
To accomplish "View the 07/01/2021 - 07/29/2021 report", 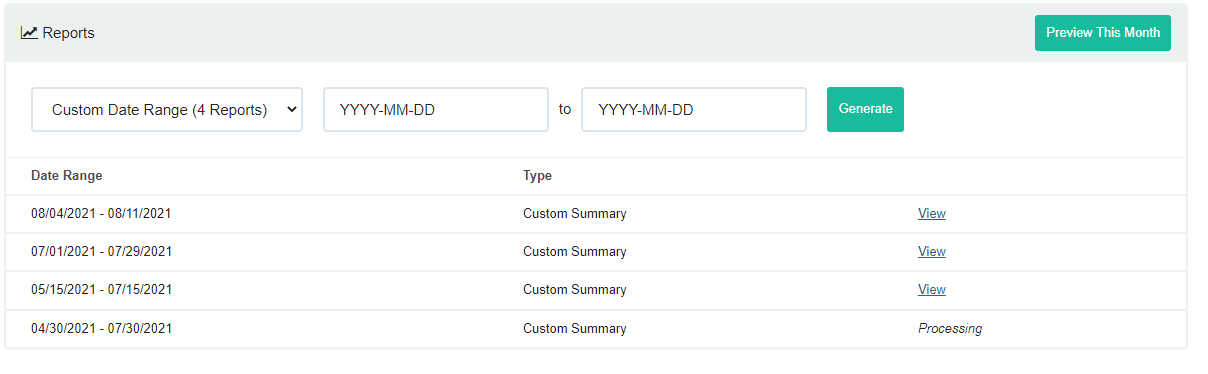I will (932, 252).
